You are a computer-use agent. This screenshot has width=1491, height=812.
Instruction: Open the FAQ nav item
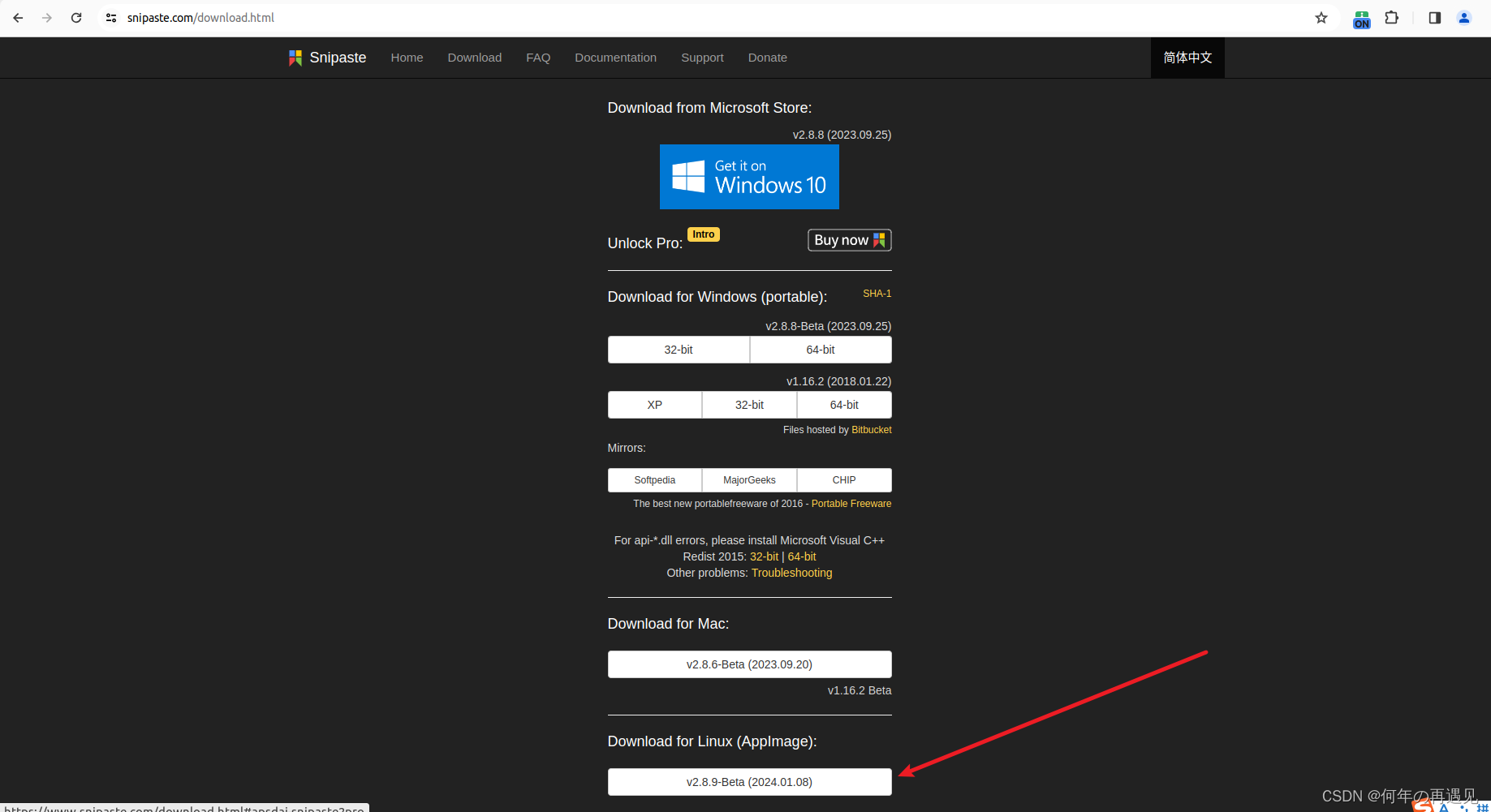tap(538, 58)
